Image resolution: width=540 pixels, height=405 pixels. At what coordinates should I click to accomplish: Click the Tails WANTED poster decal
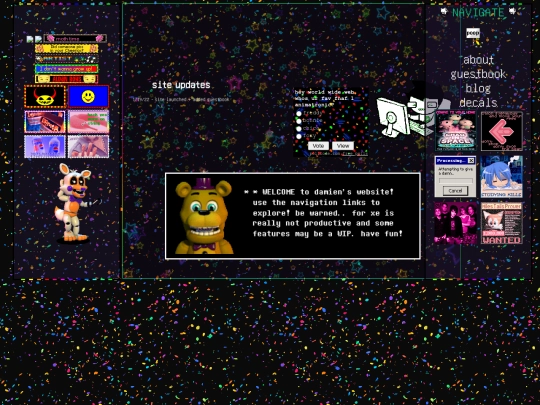pos(501,223)
